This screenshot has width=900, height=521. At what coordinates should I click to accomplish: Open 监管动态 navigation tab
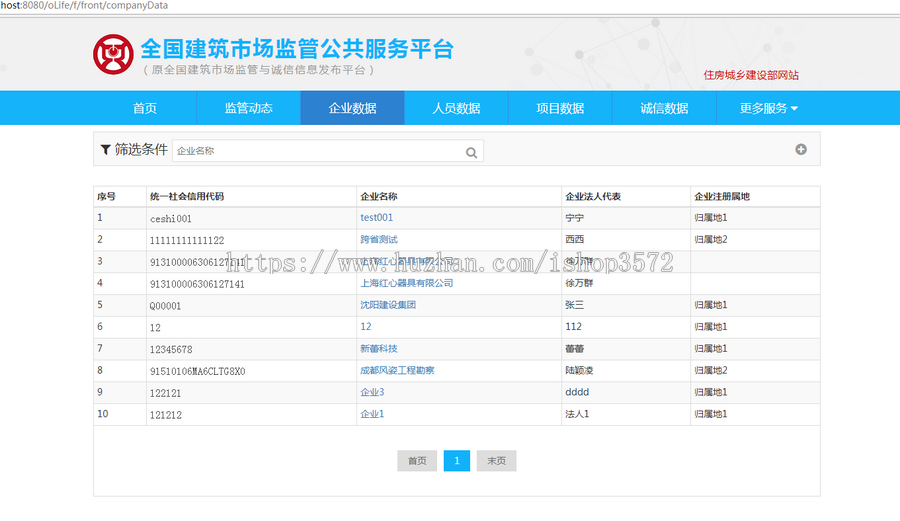249,108
